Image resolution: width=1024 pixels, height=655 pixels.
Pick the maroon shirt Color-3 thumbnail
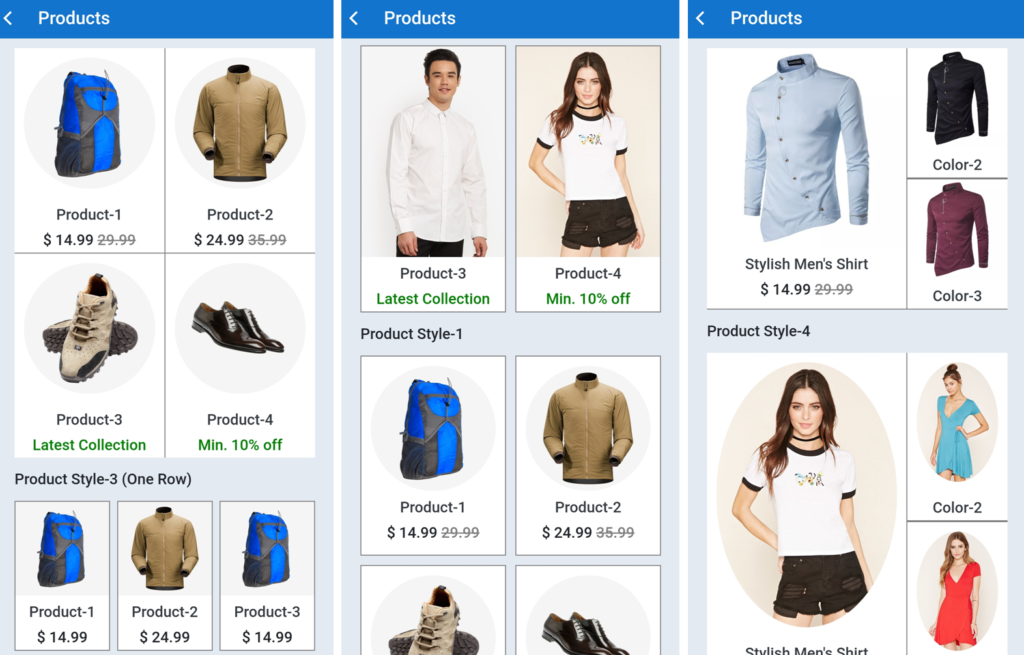pos(957,230)
